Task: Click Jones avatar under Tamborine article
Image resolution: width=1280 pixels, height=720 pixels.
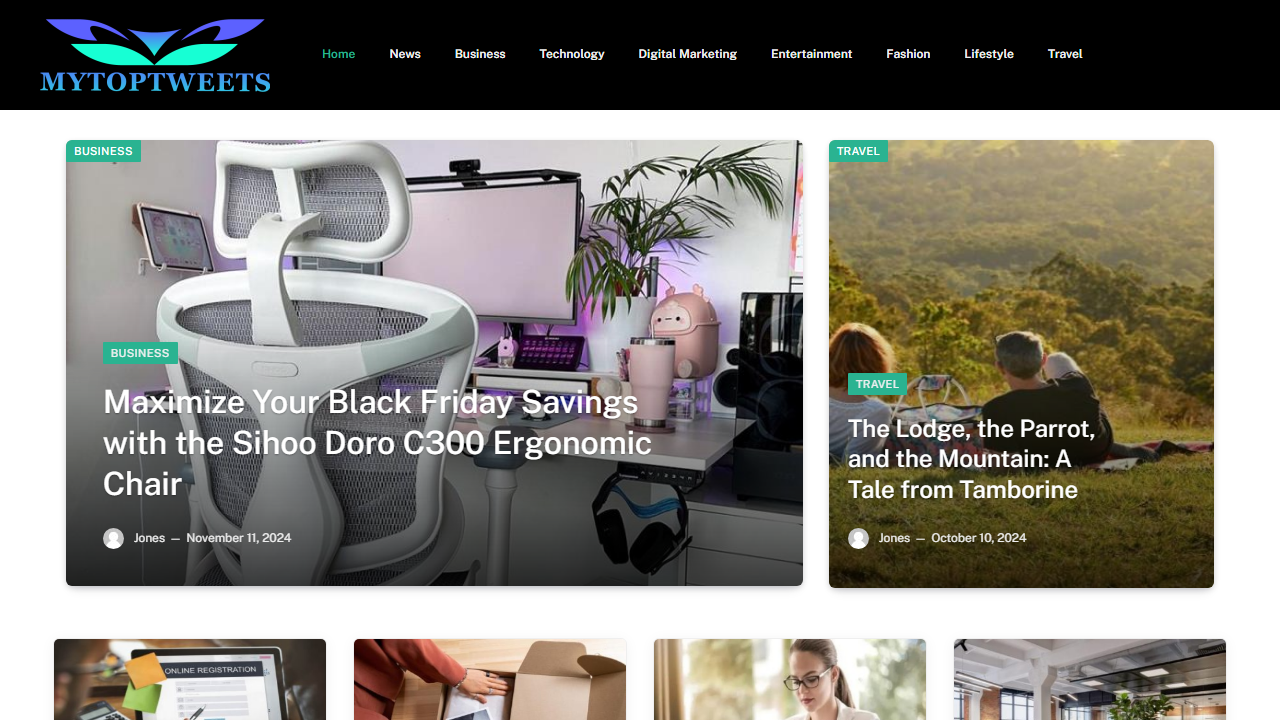Action: coord(859,538)
